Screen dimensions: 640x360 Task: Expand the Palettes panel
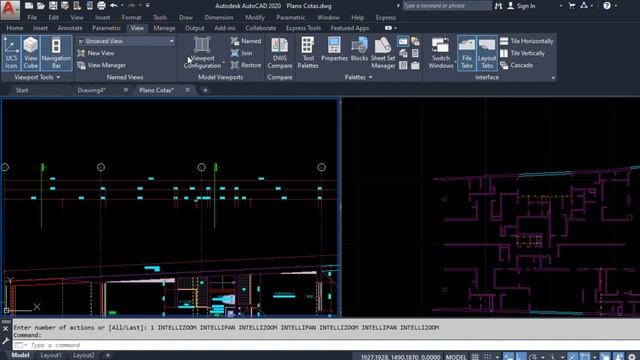pyautogui.click(x=358, y=77)
